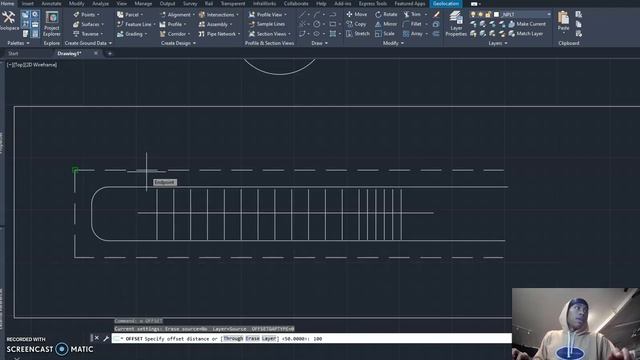
Task: Switch to the Survey ribbon tab
Action: [190, 4]
